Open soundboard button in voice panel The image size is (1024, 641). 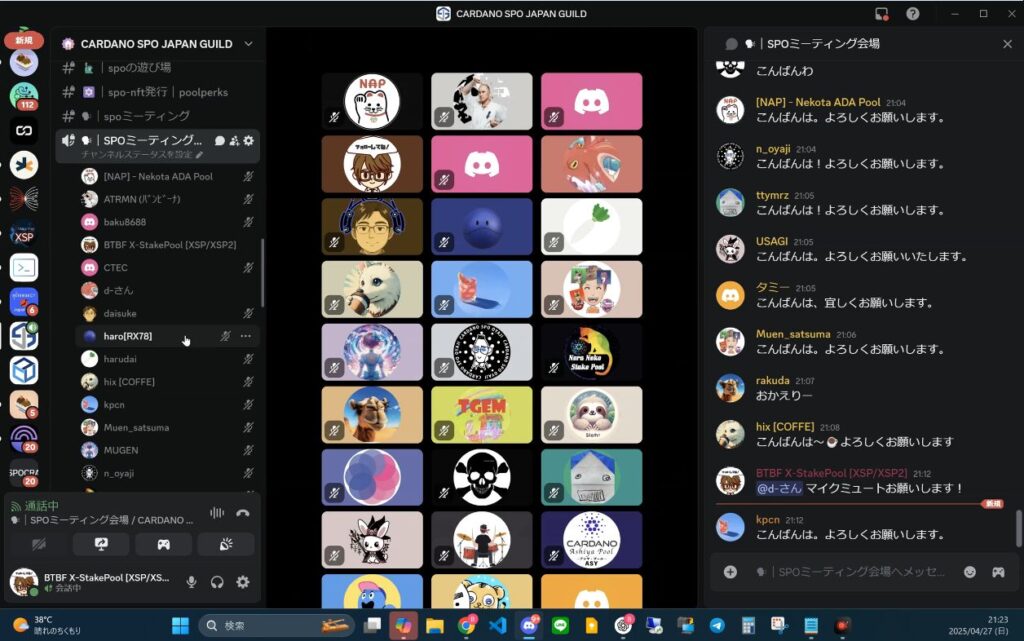(x=226, y=544)
